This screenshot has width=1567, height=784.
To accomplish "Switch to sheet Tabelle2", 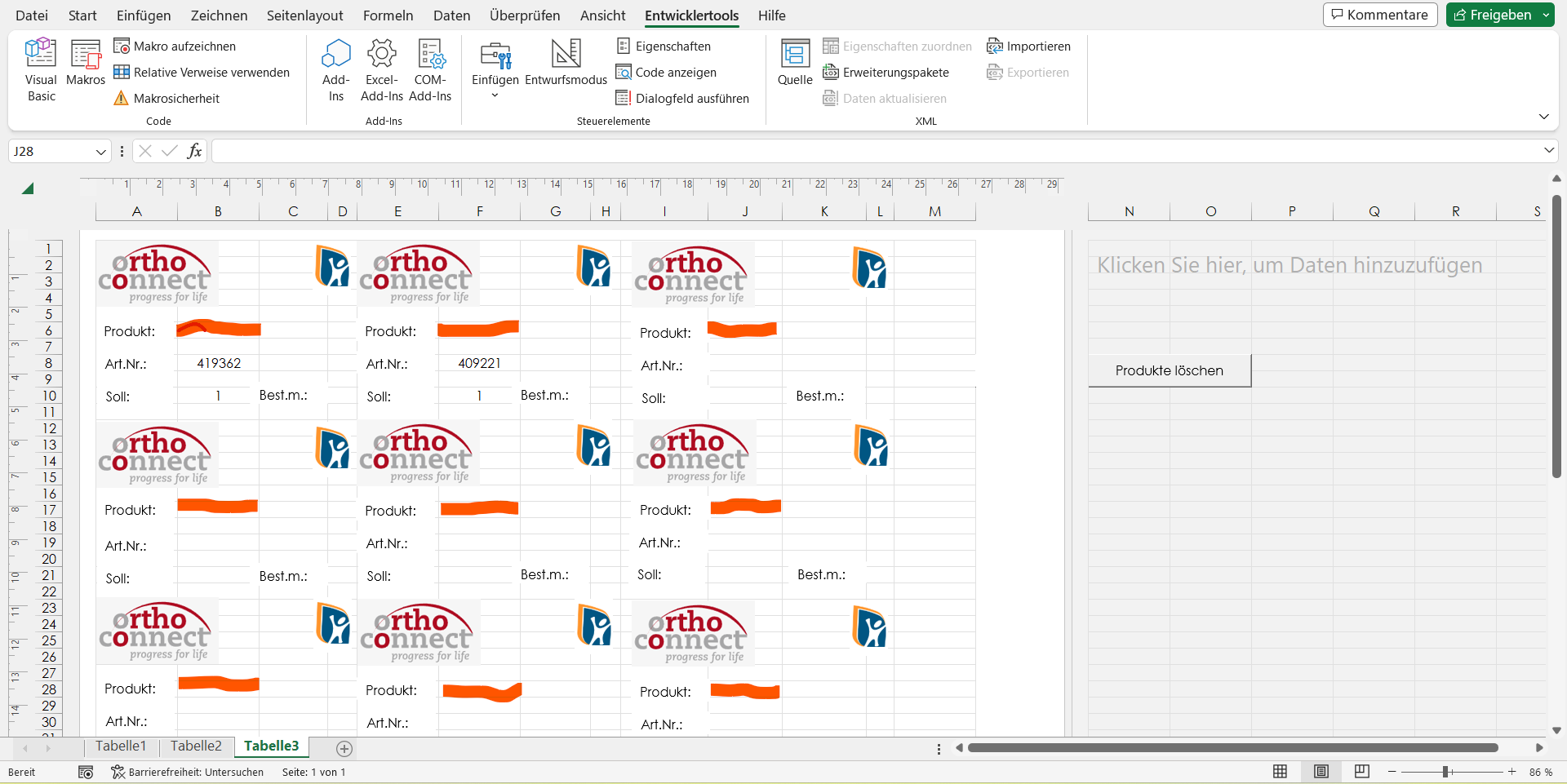I will (196, 746).
